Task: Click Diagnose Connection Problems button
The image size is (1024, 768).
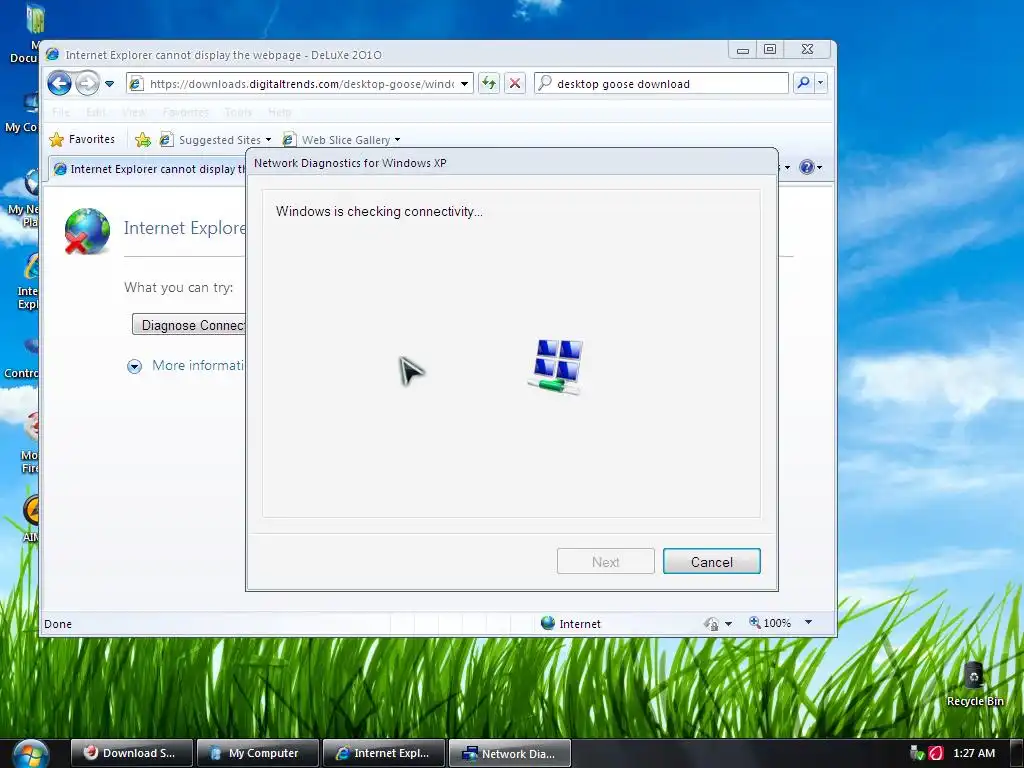Action: coord(189,325)
